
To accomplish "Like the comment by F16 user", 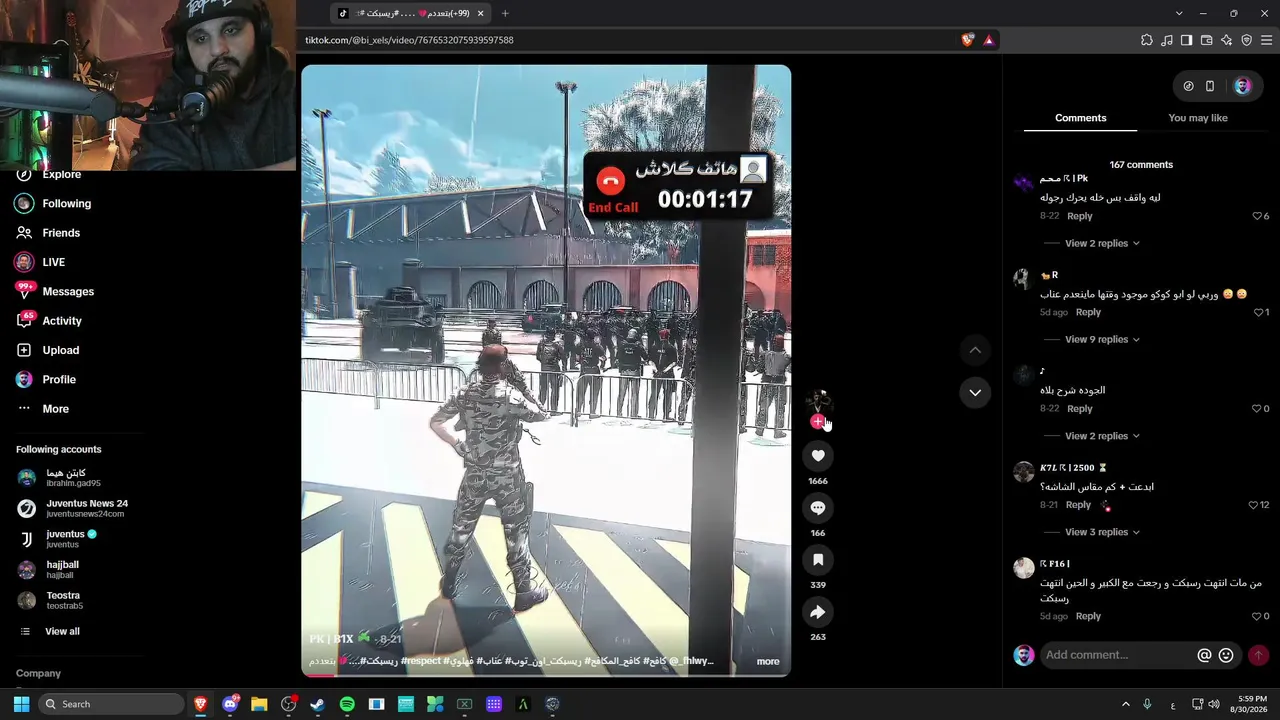I will [x=1257, y=616].
